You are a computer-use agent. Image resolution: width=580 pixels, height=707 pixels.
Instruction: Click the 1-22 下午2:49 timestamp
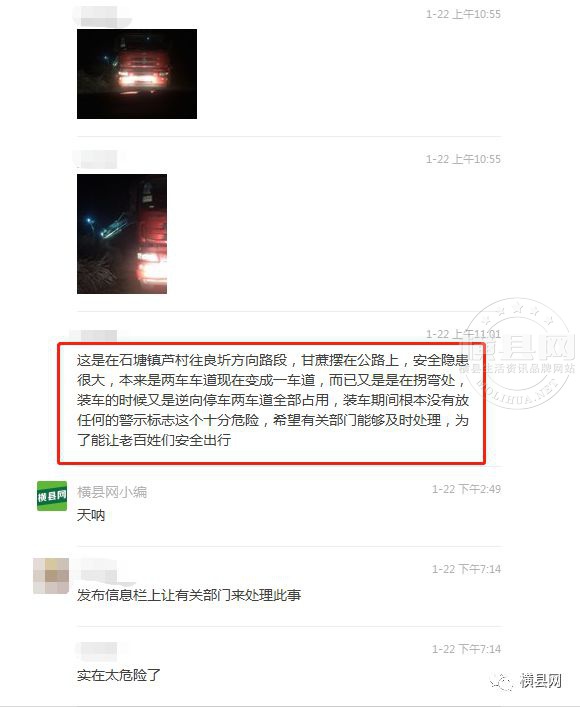coord(466,489)
